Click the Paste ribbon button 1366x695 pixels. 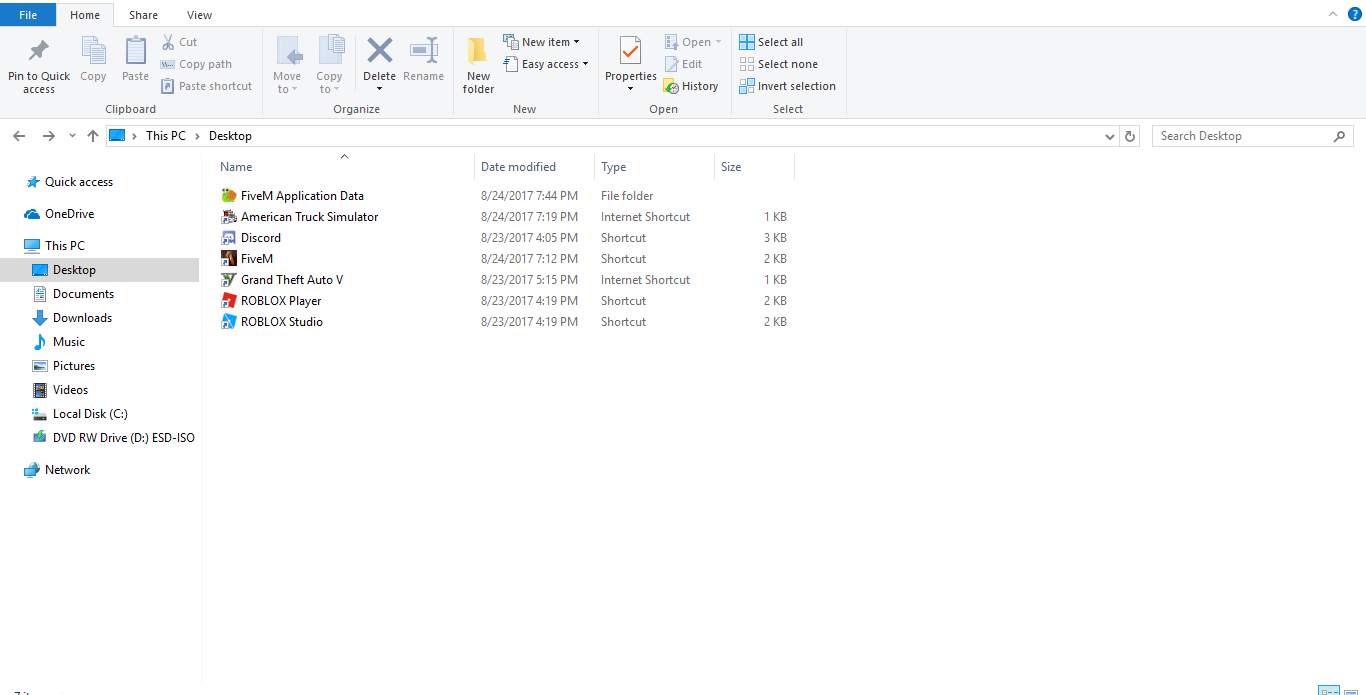[x=135, y=59]
